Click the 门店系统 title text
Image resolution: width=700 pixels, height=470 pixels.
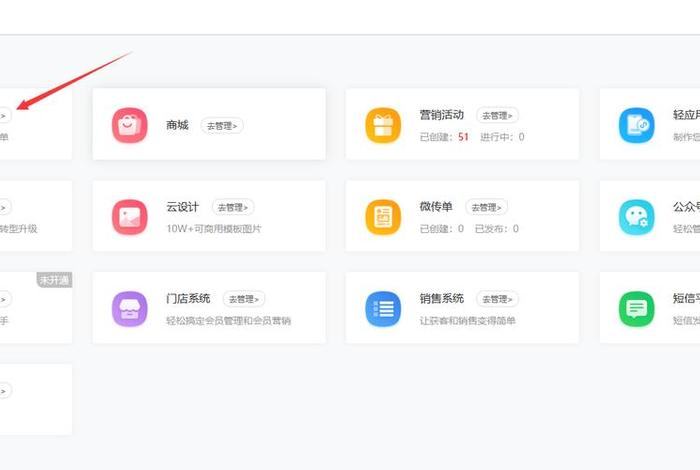point(188,299)
